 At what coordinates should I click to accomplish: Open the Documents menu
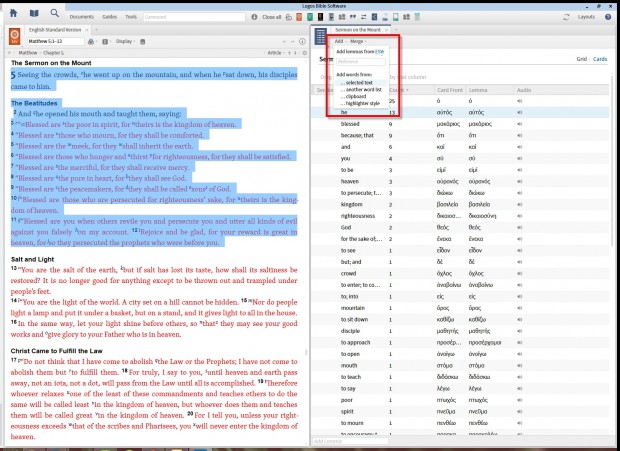pyautogui.click(x=82, y=17)
